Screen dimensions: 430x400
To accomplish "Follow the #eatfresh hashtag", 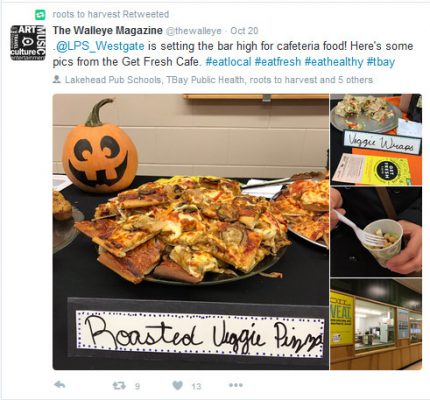I will (278, 62).
